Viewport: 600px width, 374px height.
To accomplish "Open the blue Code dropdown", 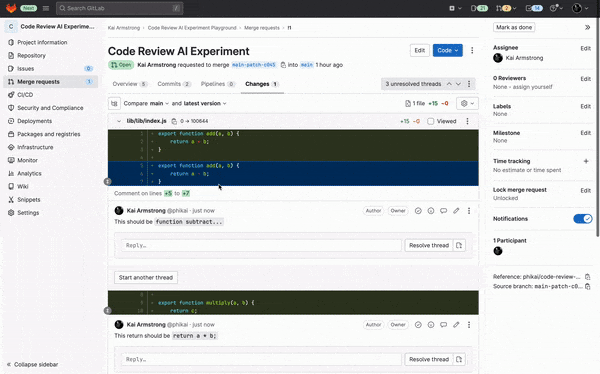I will coord(447,51).
